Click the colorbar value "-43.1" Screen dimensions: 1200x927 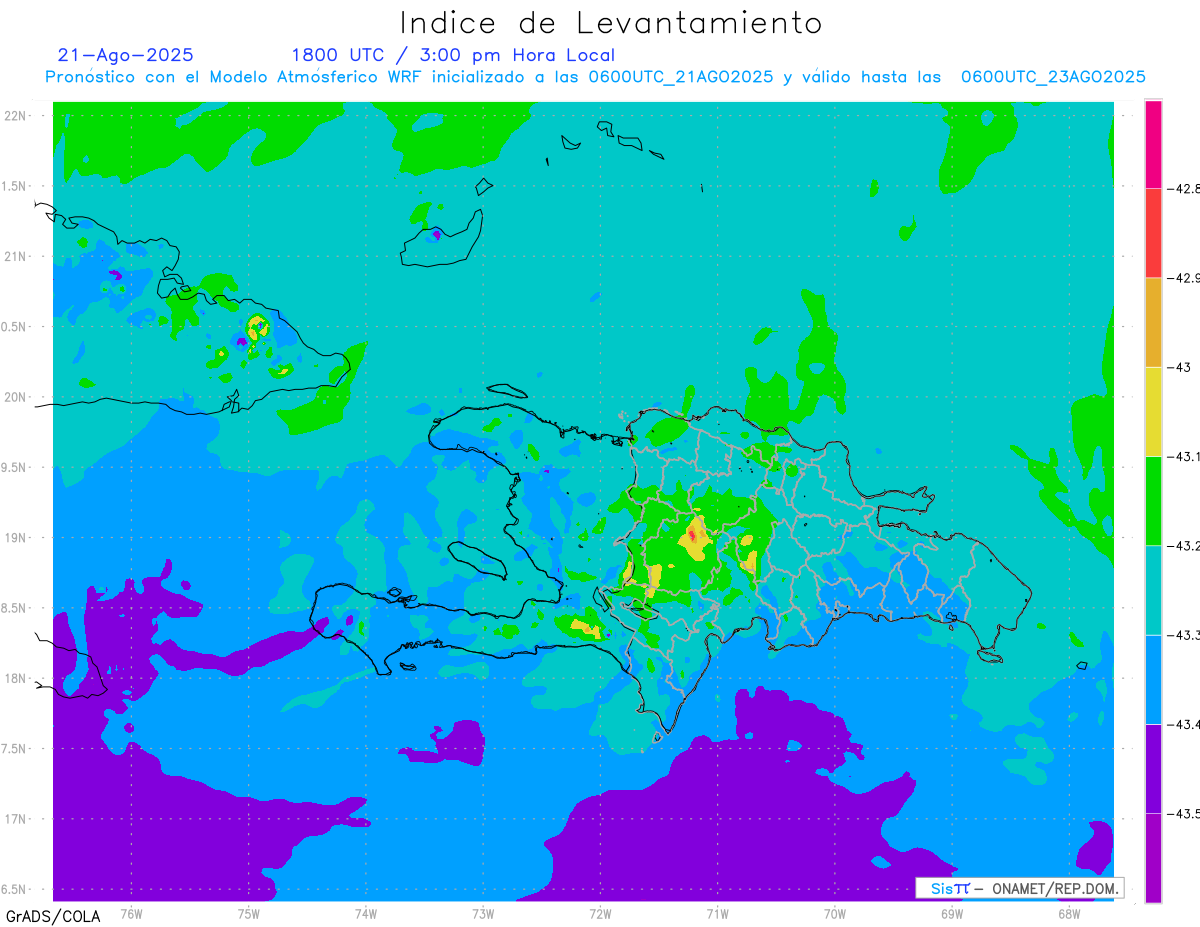click(x=1186, y=456)
